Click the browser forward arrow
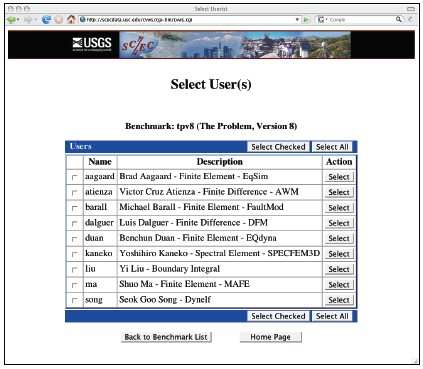 pyautogui.click(x=28, y=20)
